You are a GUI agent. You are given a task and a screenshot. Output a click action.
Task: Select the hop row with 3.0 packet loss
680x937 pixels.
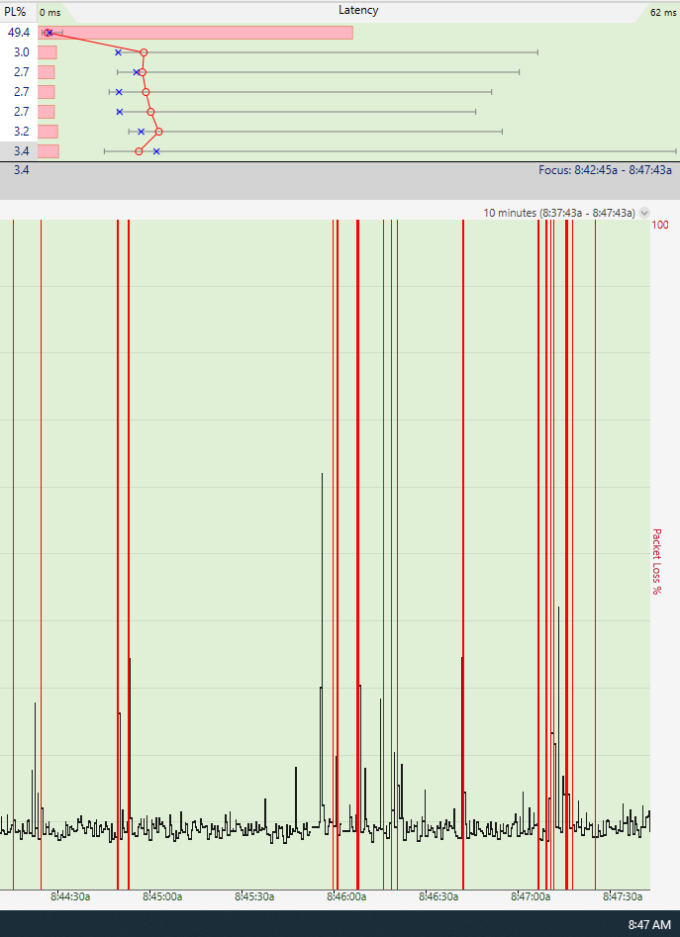click(20, 52)
